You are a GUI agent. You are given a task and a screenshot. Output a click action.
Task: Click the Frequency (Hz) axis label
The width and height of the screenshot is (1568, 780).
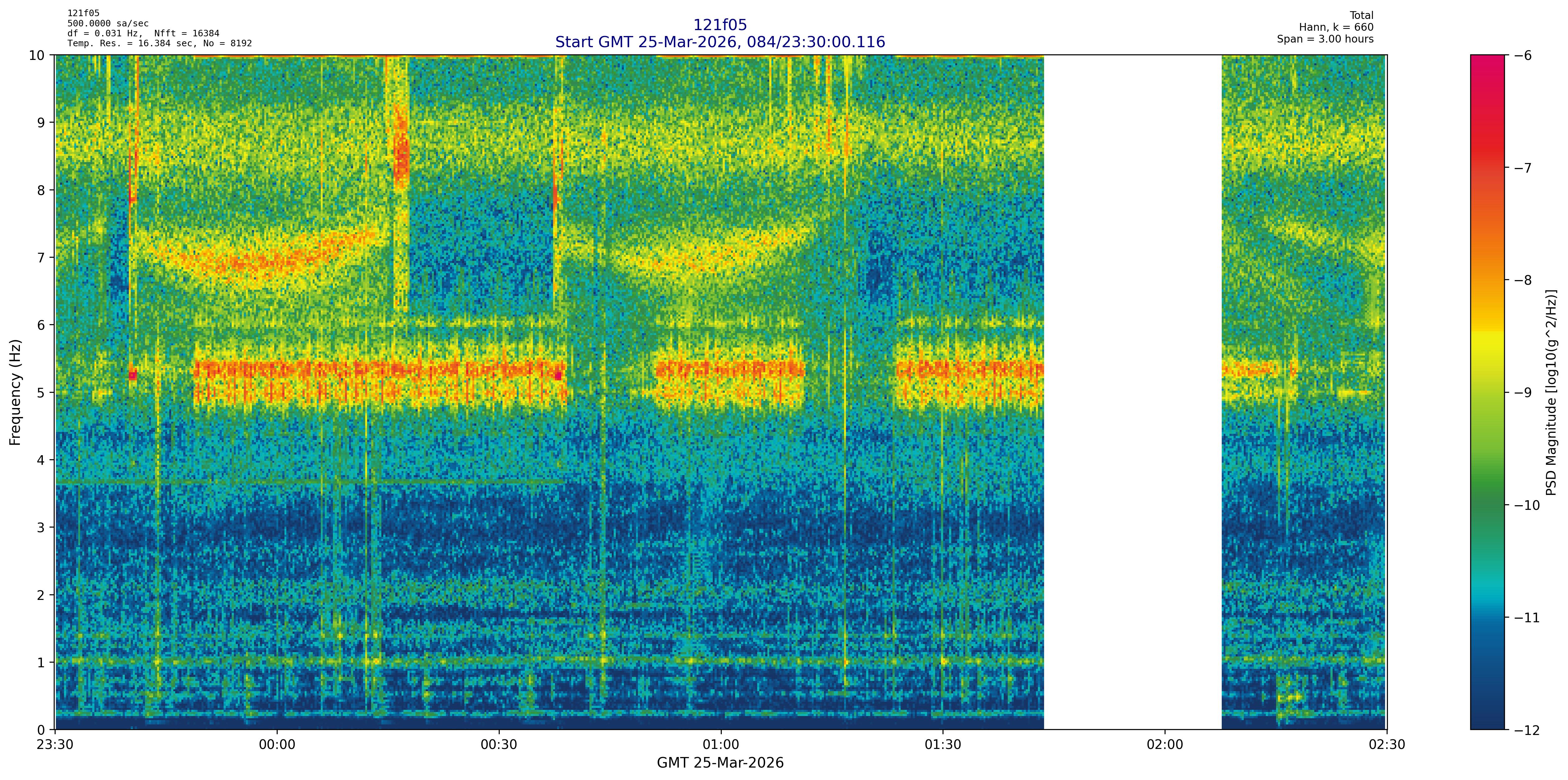[15, 392]
